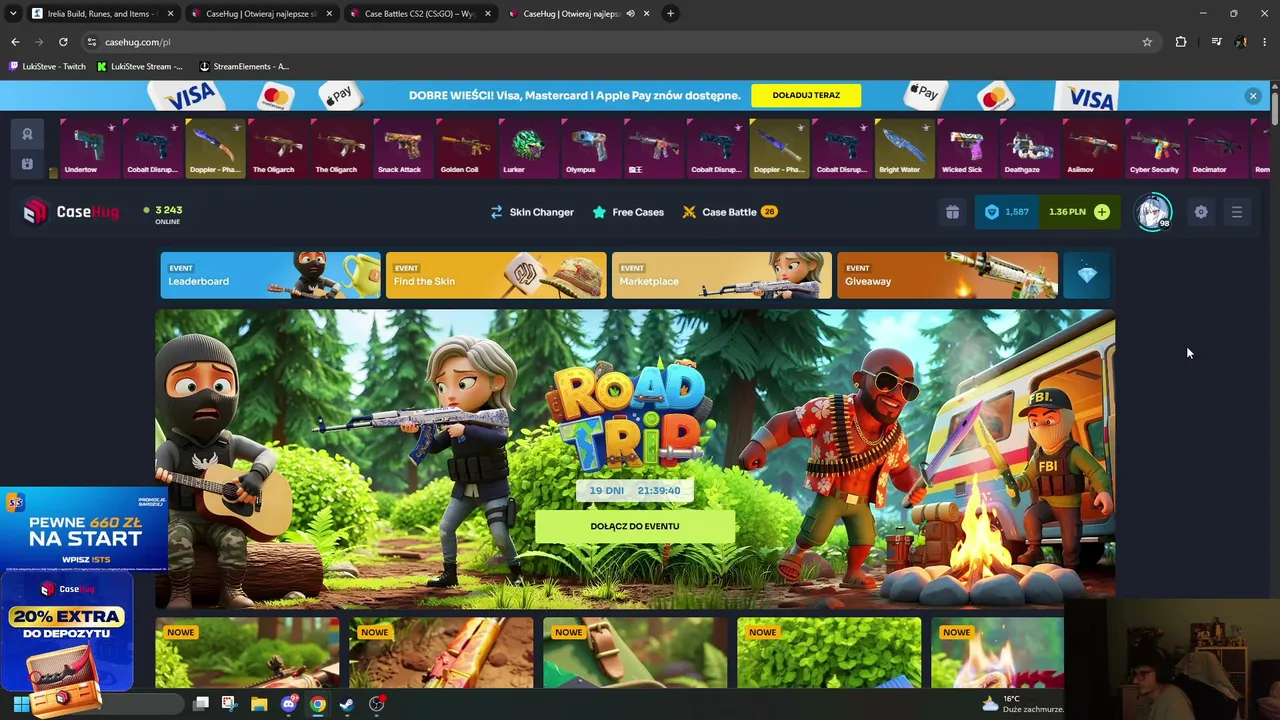This screenshot has width=1280, height=720.
Task: Open File Explorer from the taskbar
Action: pyautogui.click(x=259, y=704)
